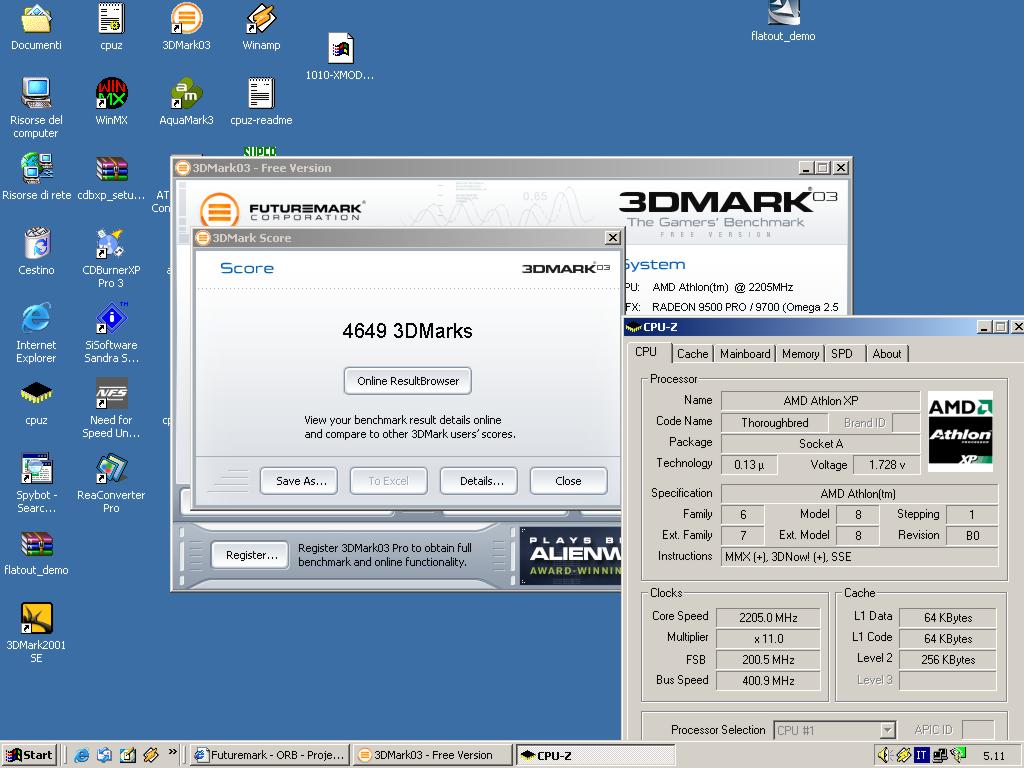Screen dimensions: 1024x768
Task: Select the cpuz-readme text file icon
Action: click(261, 93)
